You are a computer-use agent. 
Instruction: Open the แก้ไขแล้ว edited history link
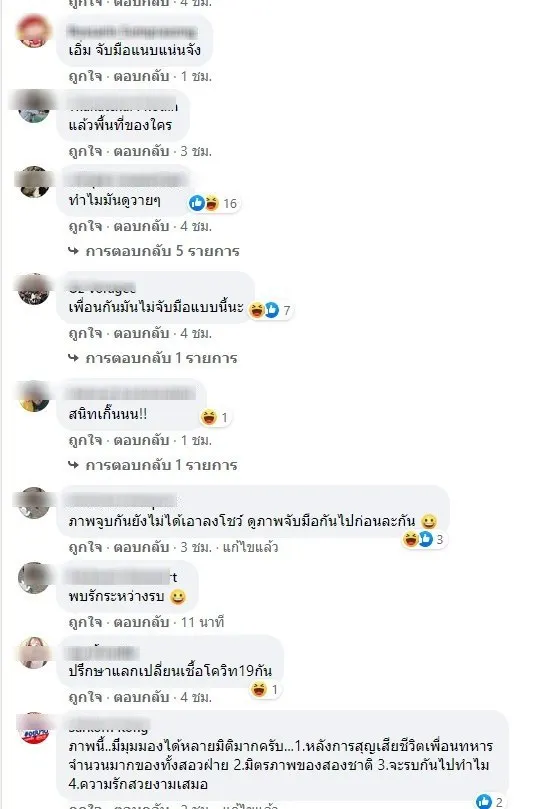(x=250, y=547)
